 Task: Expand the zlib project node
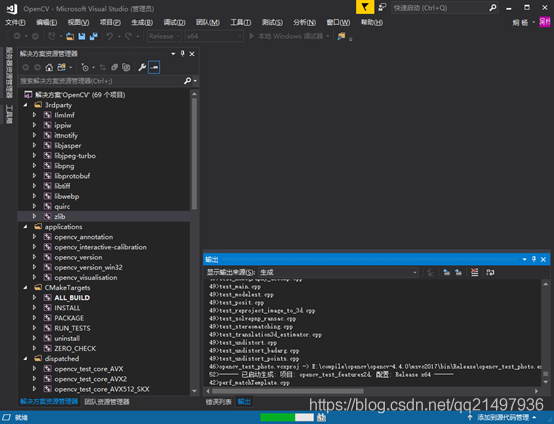click(x=34, y=216)
